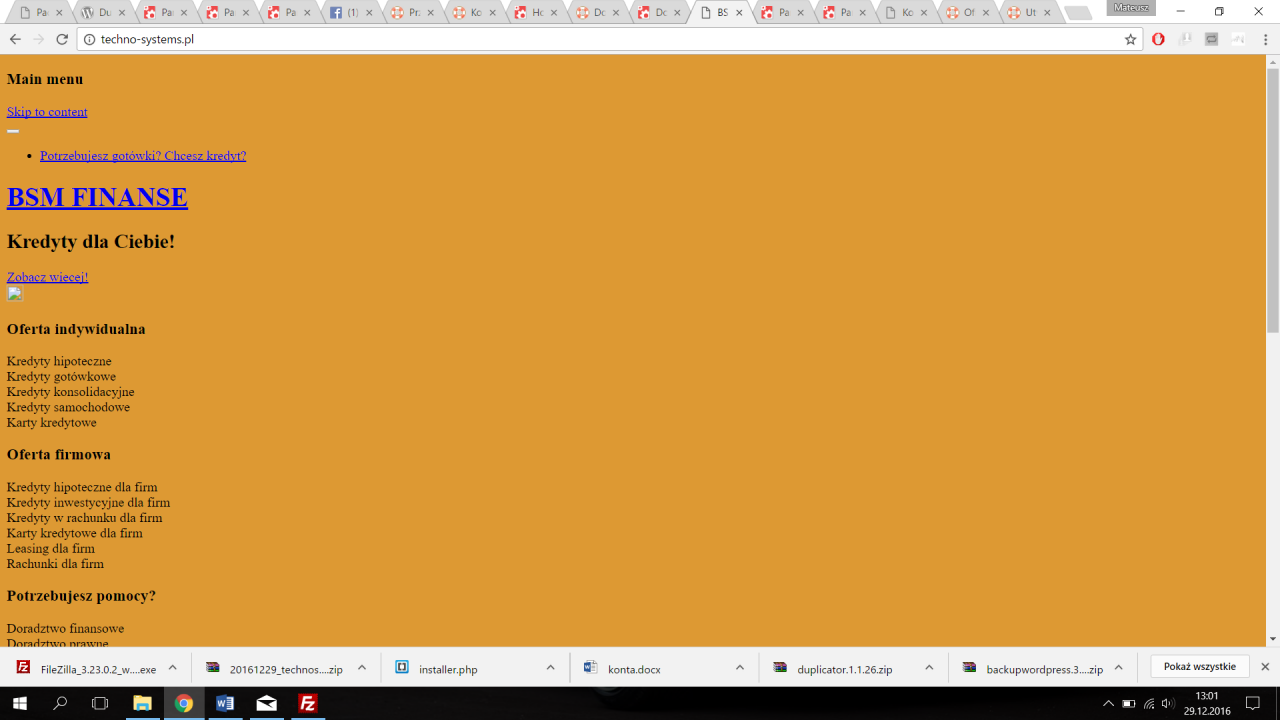Screen dimensions: 1280x720
Task: Open the Action Center notifications icon
Action: tap(1252, 703)
